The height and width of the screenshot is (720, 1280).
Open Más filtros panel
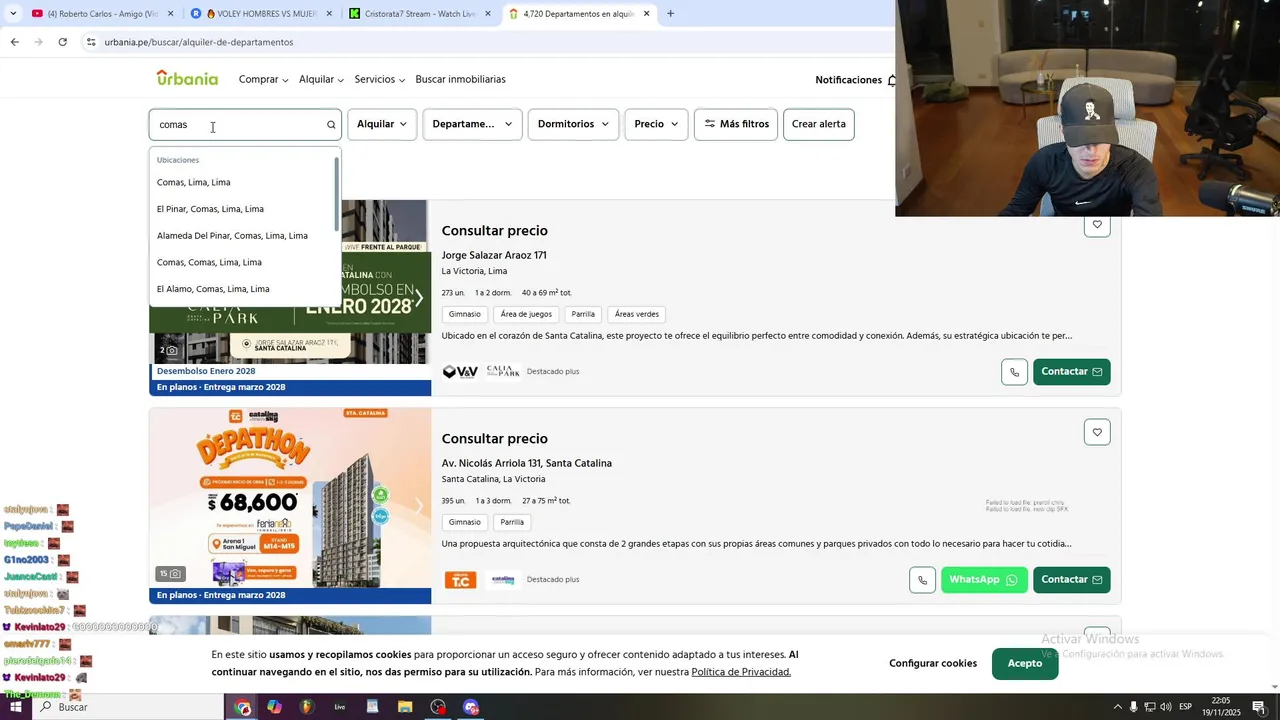click(x=736, y=124)
